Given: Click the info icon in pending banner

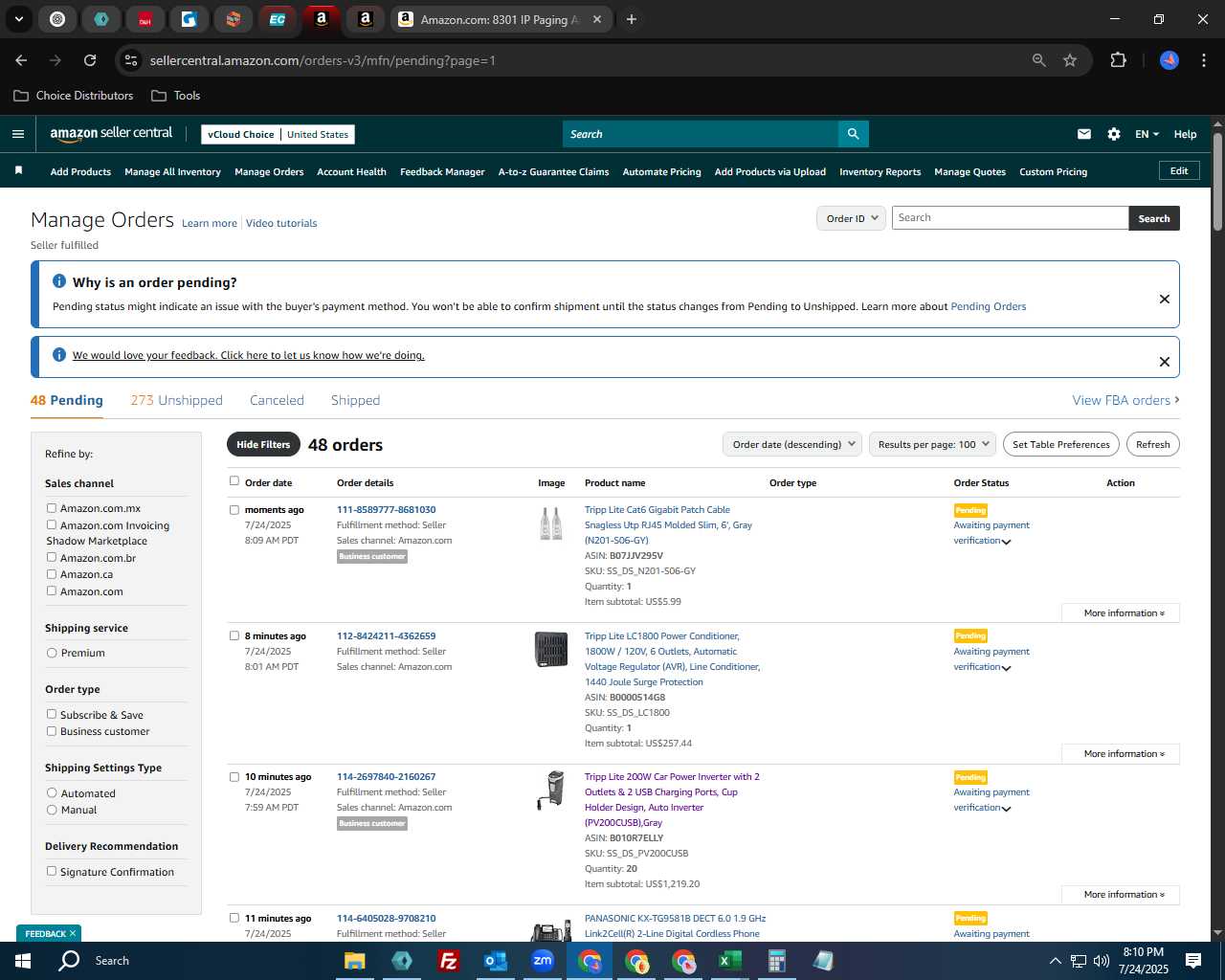Looking at the screenshot, I should 59,281.
